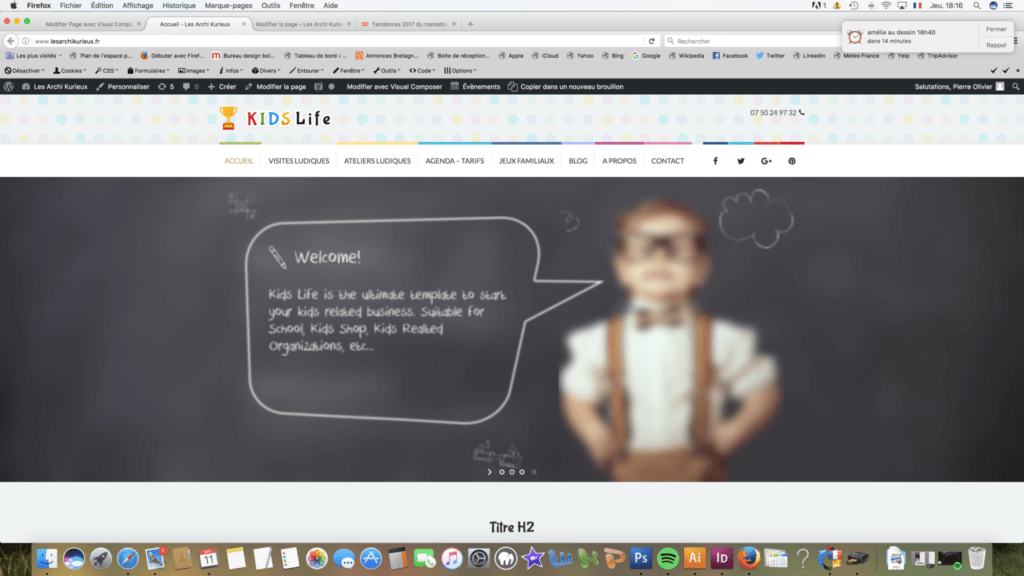This screenshot has height=576, width=1024.
Task: Expand the Formulaires developer toolbar dropdown
Action: [x=148, y=71]
